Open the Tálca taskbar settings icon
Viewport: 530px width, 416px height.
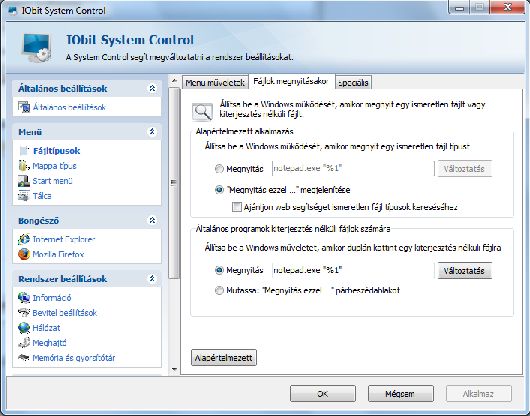tap(24, 196)
